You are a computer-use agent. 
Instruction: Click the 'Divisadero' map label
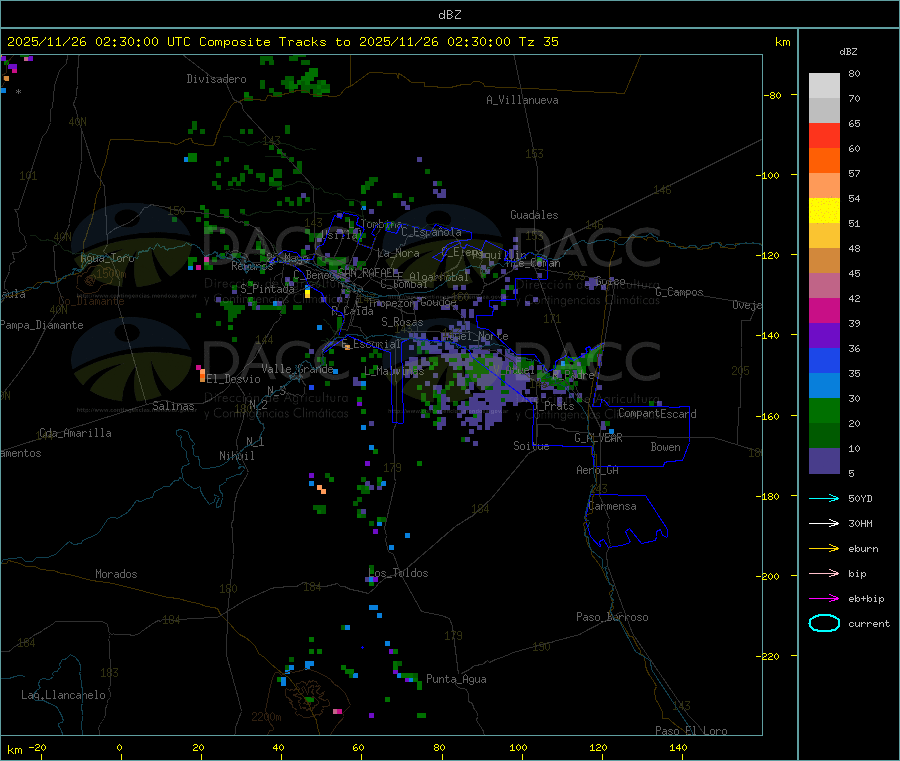(216, 79)
